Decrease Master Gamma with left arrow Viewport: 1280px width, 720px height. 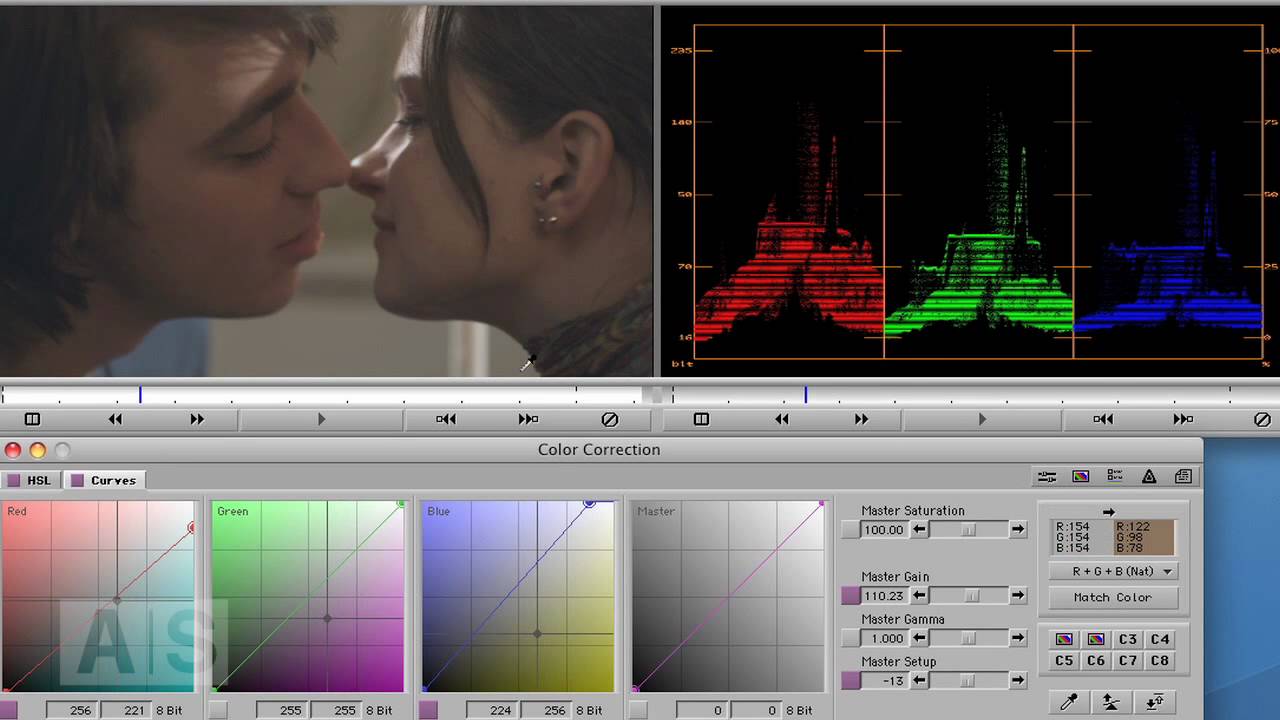click(919, 638)
